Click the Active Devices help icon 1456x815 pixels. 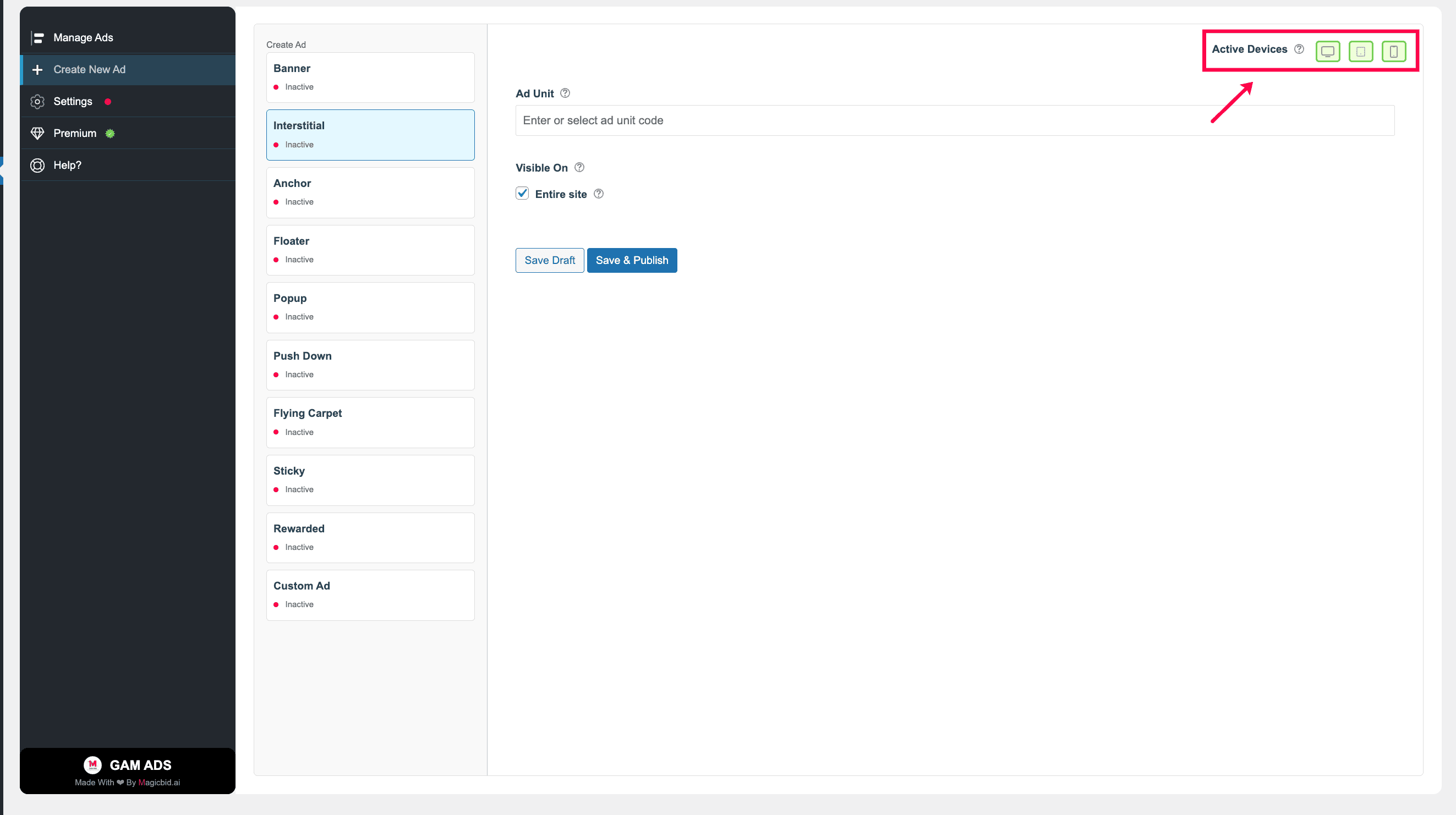(x=1299, y=49)
